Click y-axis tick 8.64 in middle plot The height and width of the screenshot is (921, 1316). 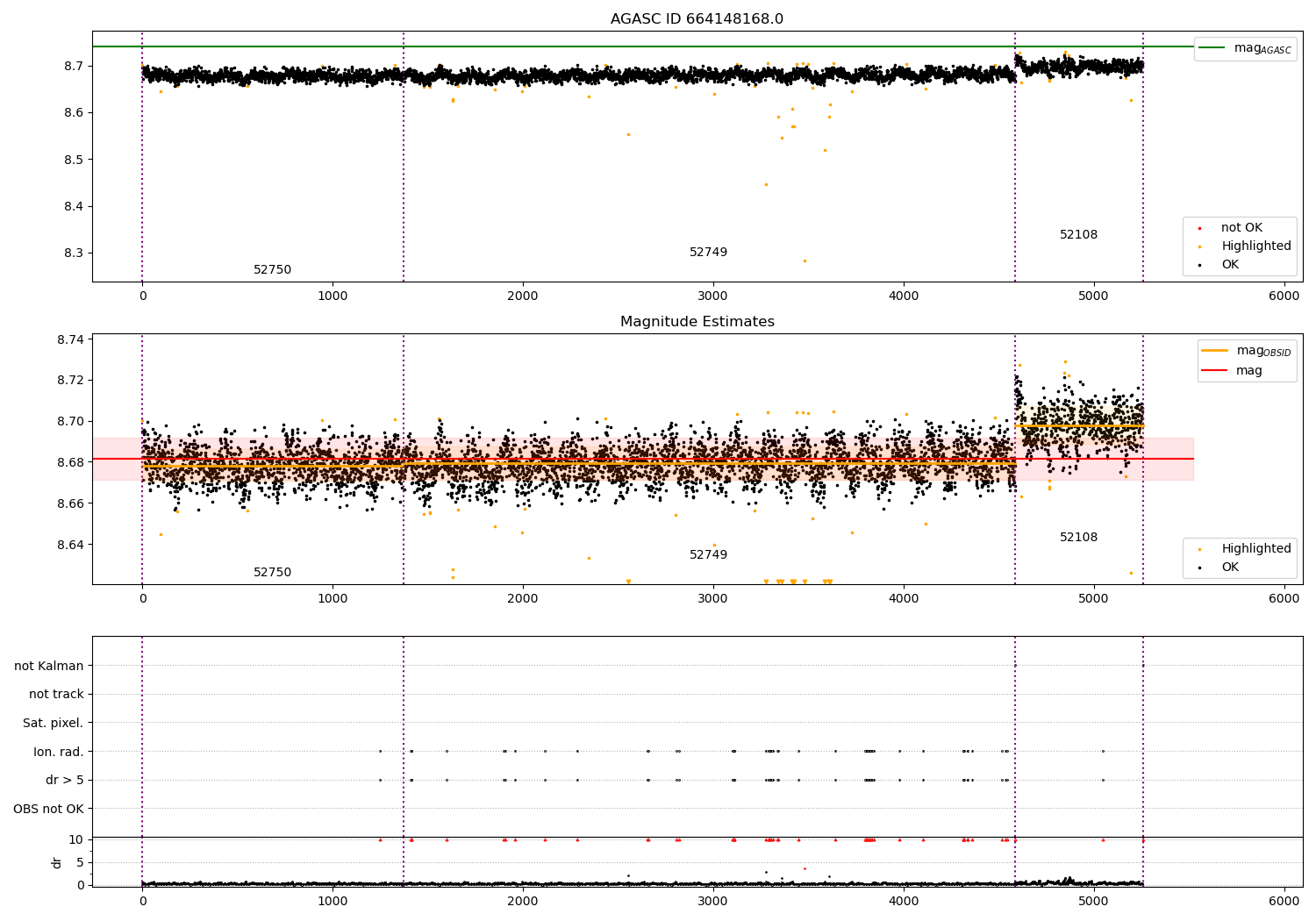pos(70,545)
